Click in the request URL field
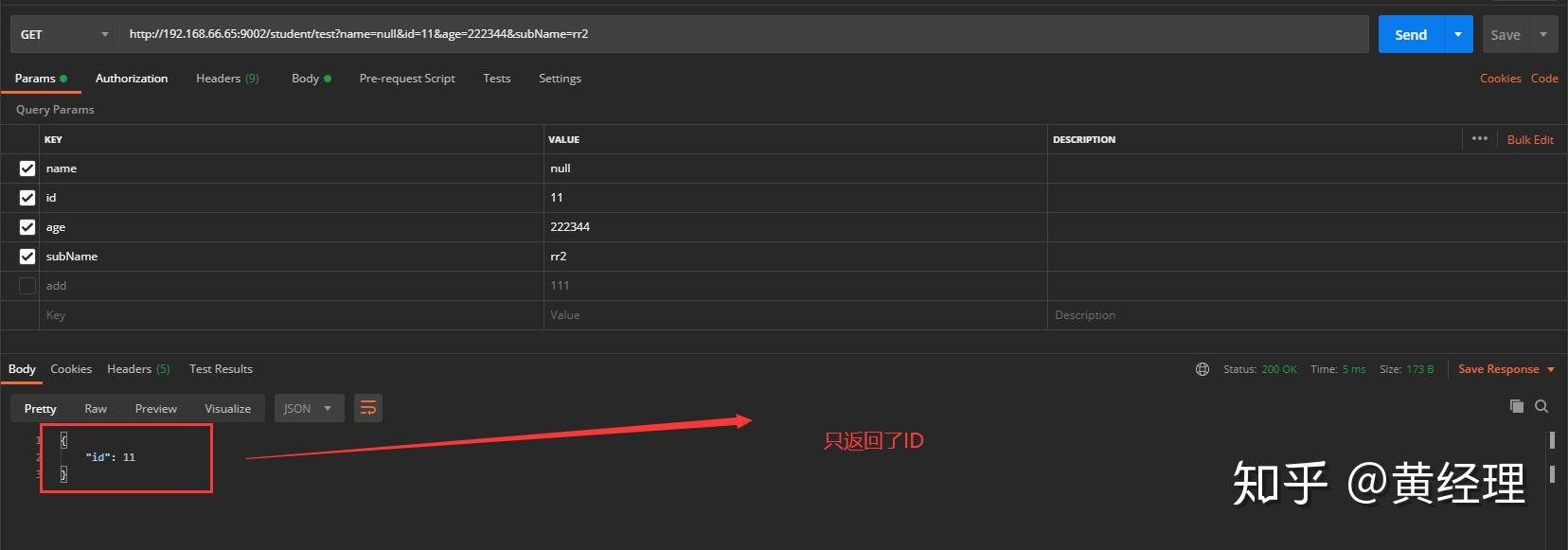The height and width of the screenshot is (550, 1568). [x=744, y=34]
